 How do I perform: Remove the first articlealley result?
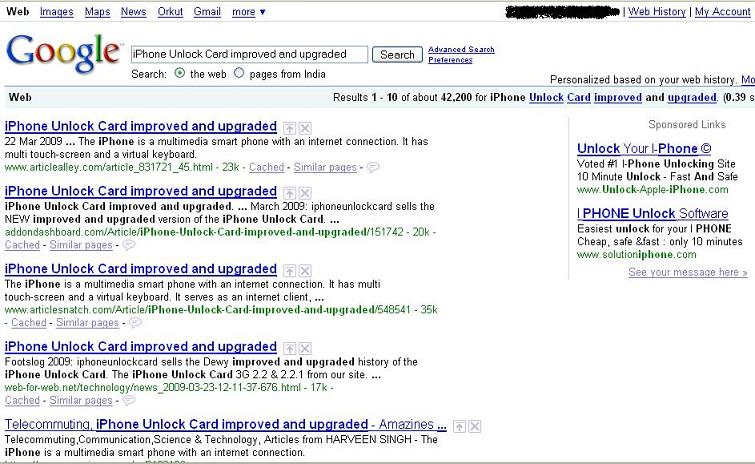305,128
